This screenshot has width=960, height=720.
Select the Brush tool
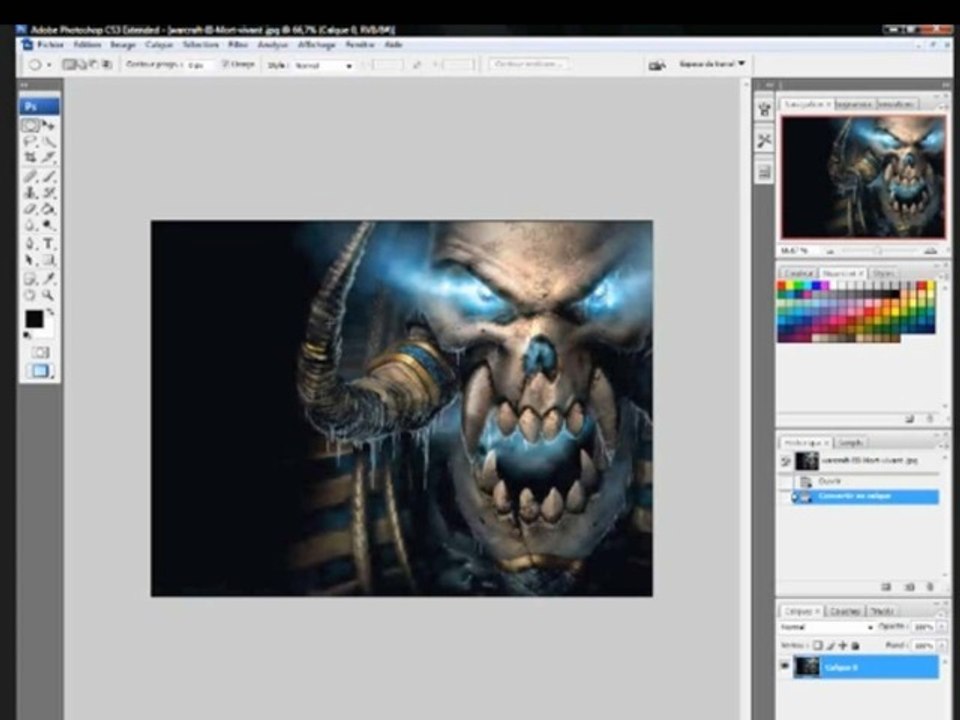(49, 176)
